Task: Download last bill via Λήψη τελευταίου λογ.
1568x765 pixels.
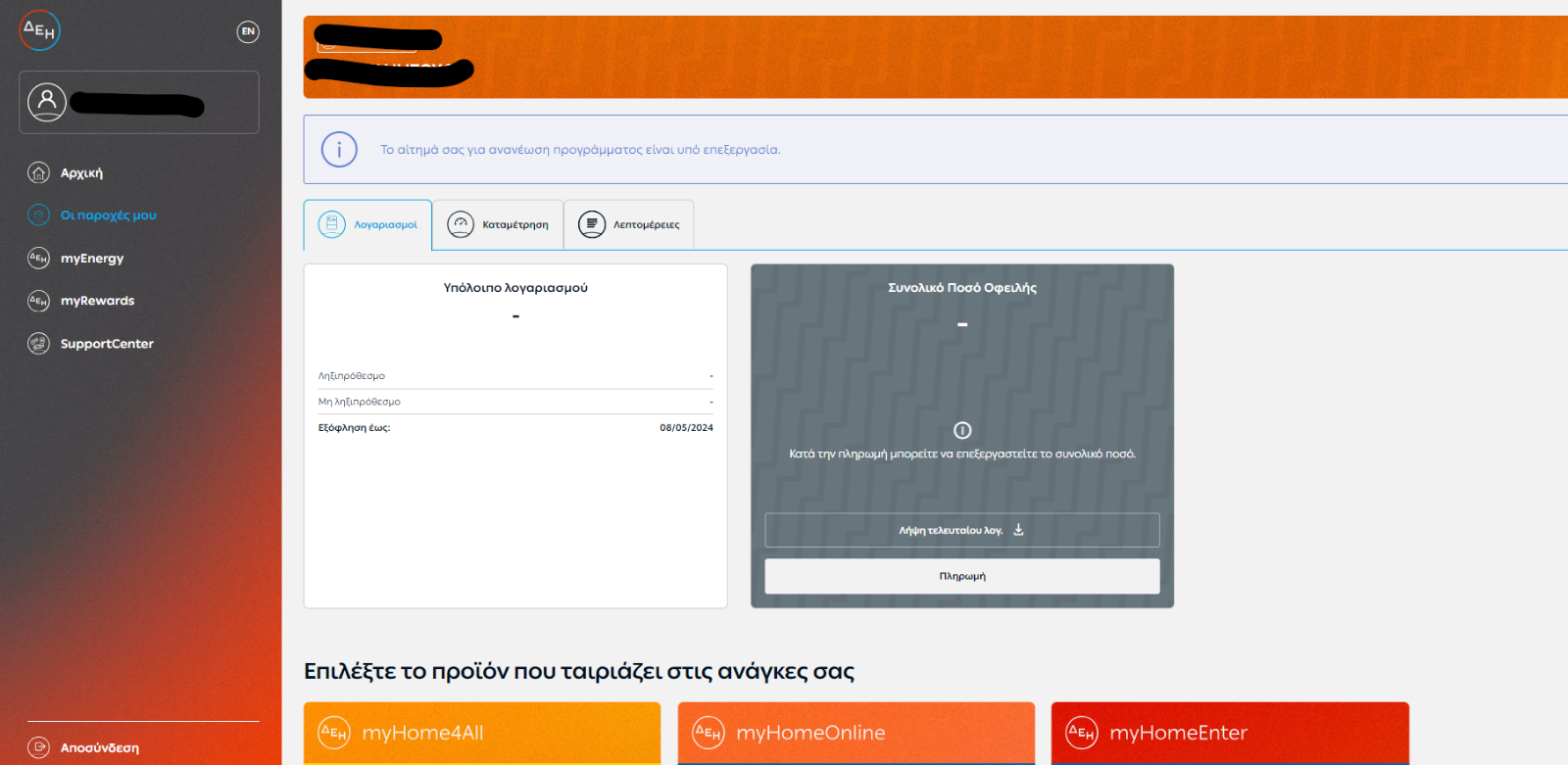Action: (962, 530)
